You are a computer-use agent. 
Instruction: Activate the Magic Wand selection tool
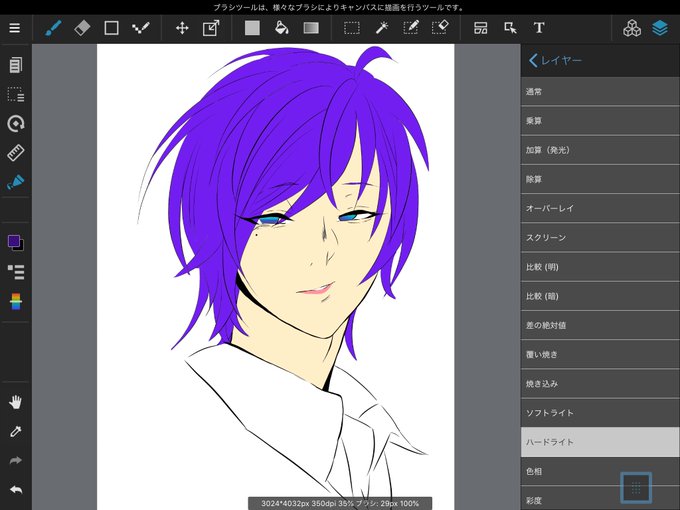382,28
